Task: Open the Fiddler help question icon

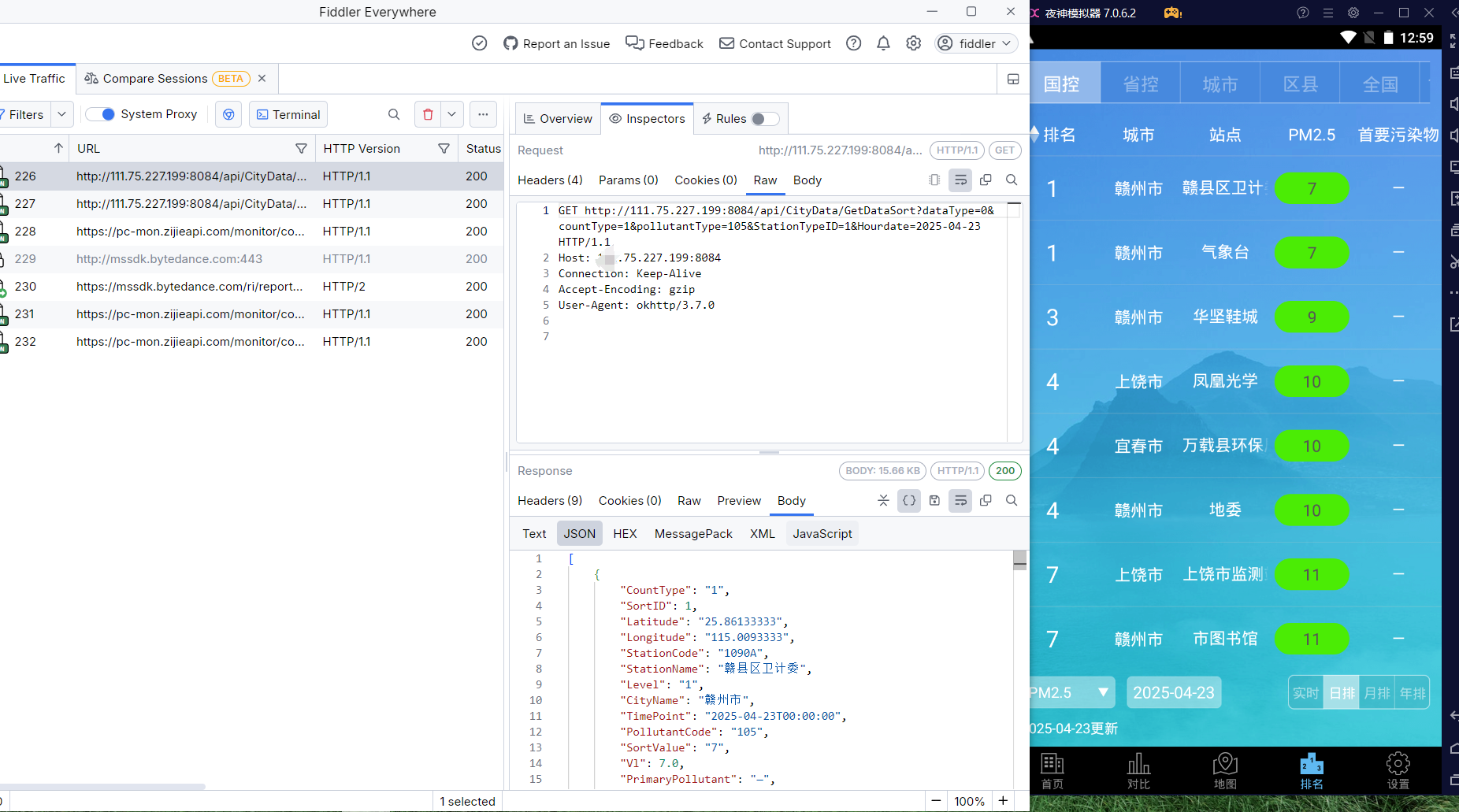Action: point(853,43)
